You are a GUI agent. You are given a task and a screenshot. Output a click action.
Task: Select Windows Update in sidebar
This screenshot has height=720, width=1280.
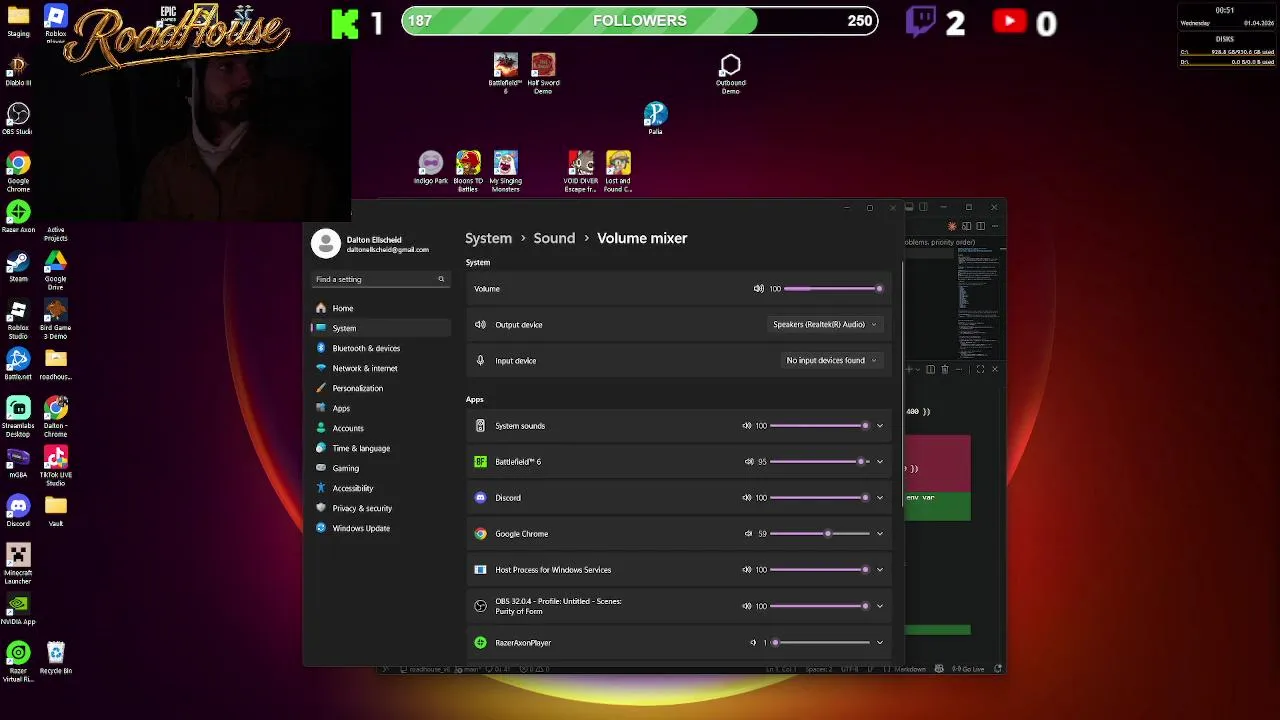(381, 528)
